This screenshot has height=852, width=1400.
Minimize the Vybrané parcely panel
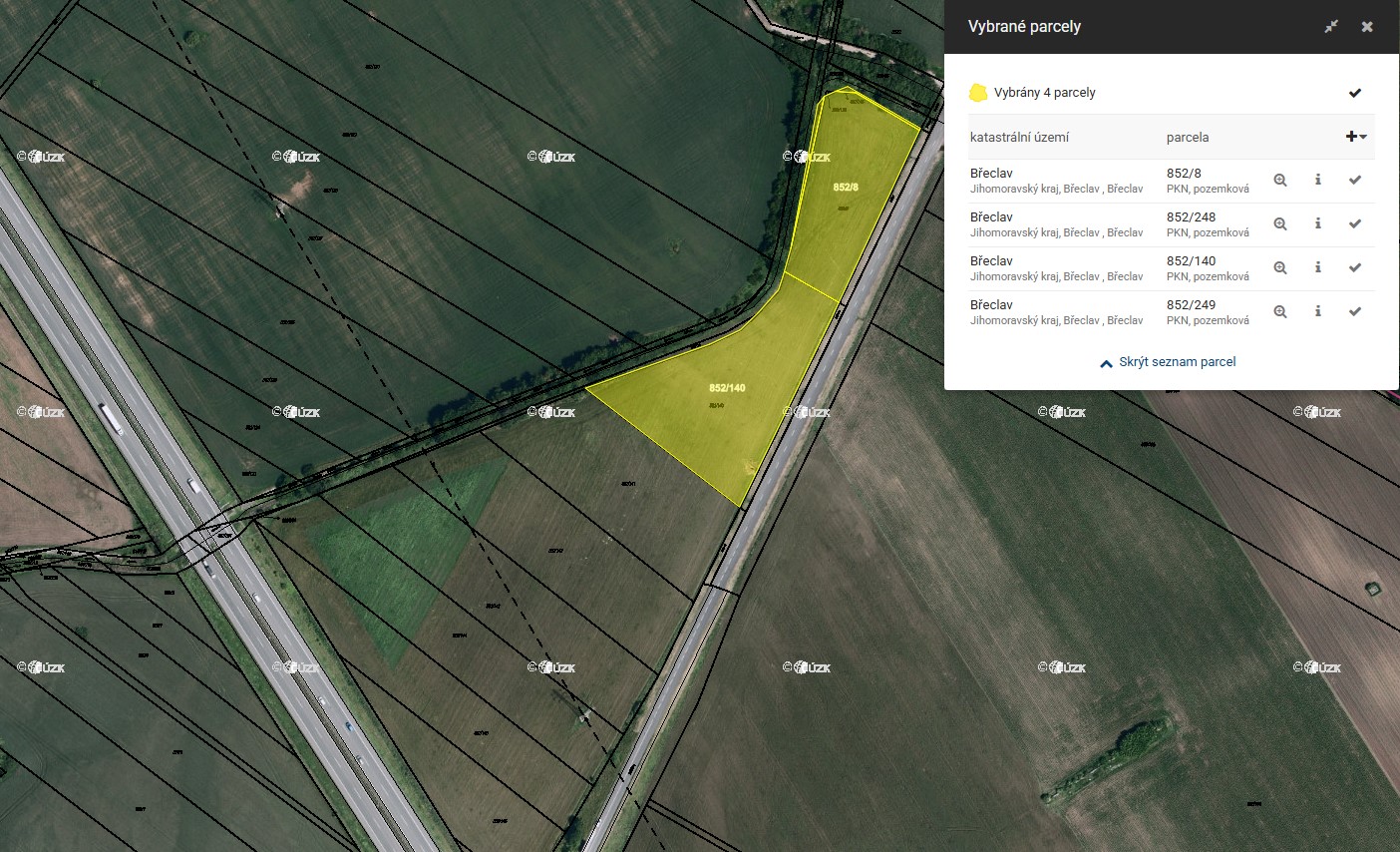tap(1331, 27)
